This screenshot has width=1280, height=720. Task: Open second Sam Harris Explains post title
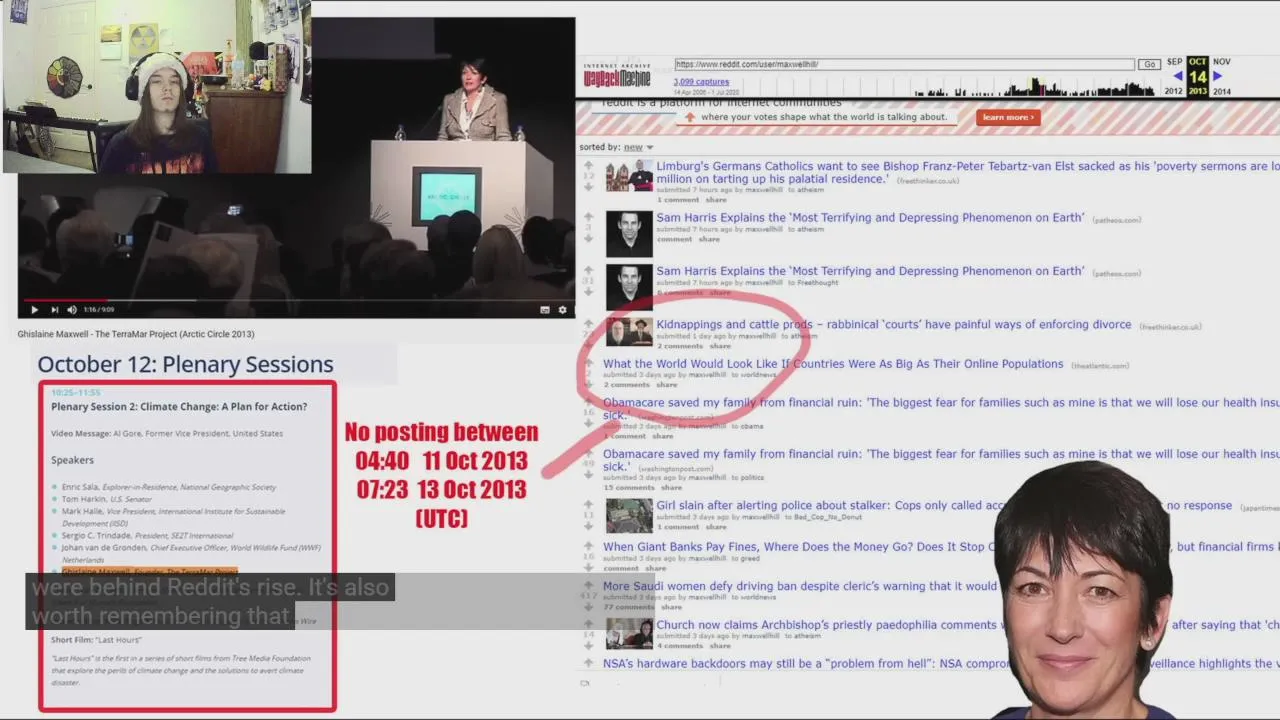(870, 271)
